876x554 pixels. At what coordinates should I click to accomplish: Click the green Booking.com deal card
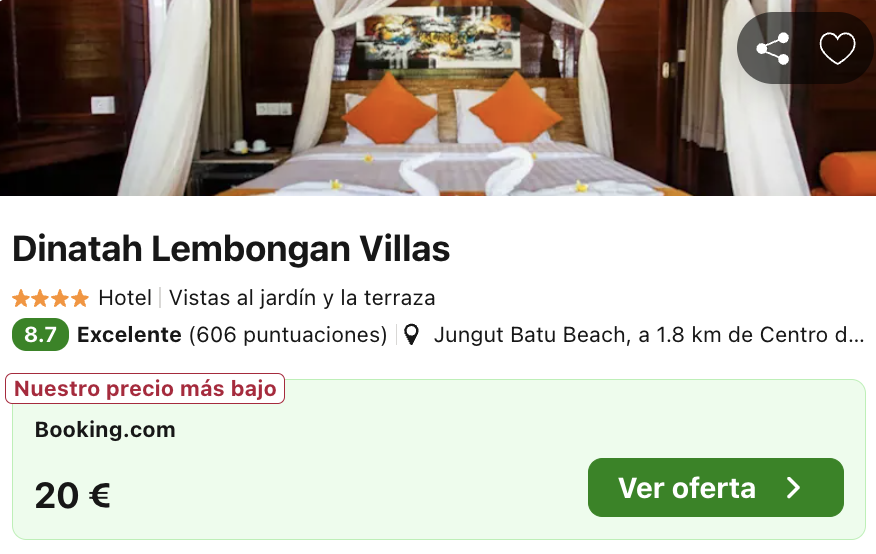coord(439,459)
